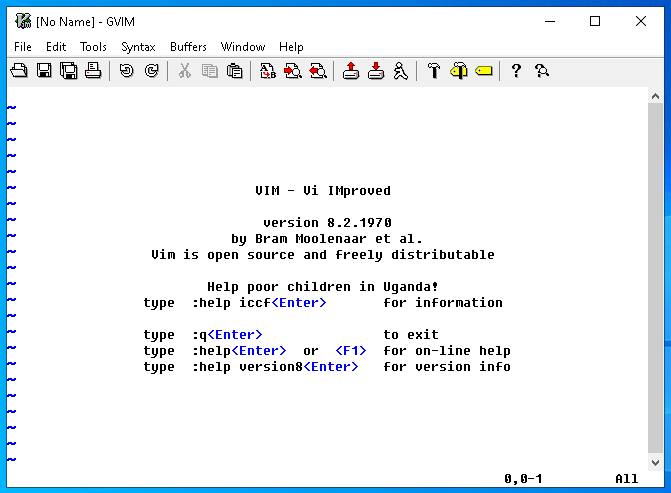This screenshot has width=671, height=493.
Task: Click the 'version 8.2.1970' text
Action: [327, 223]
